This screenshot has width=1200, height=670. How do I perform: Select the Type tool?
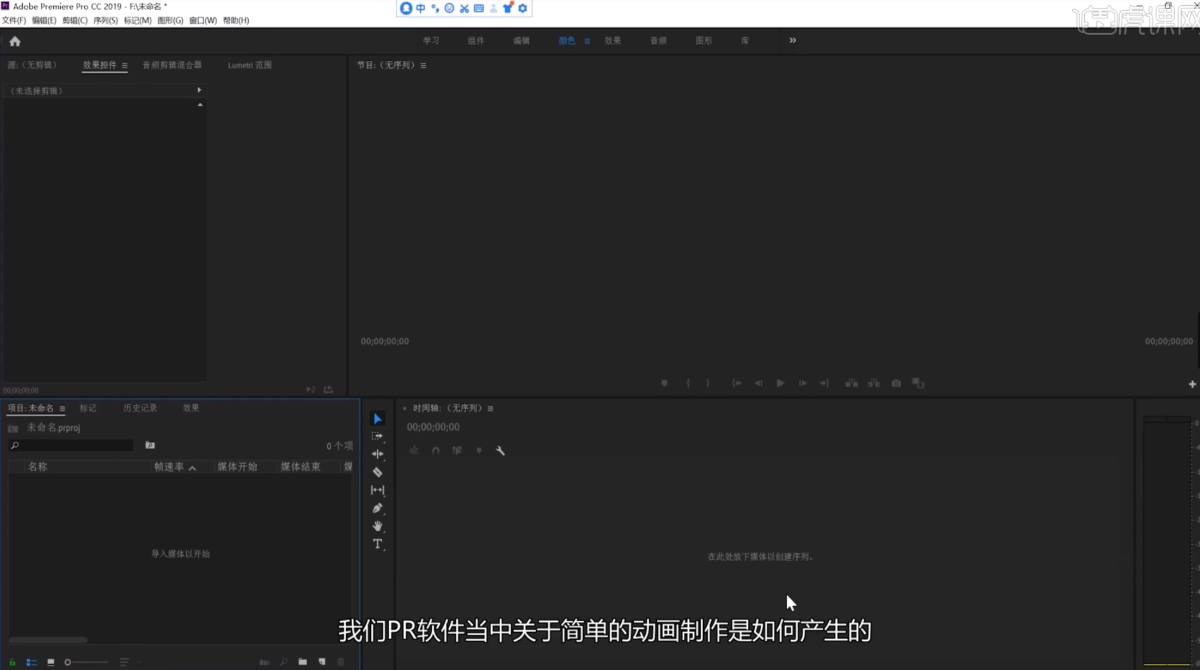point(377,544)
